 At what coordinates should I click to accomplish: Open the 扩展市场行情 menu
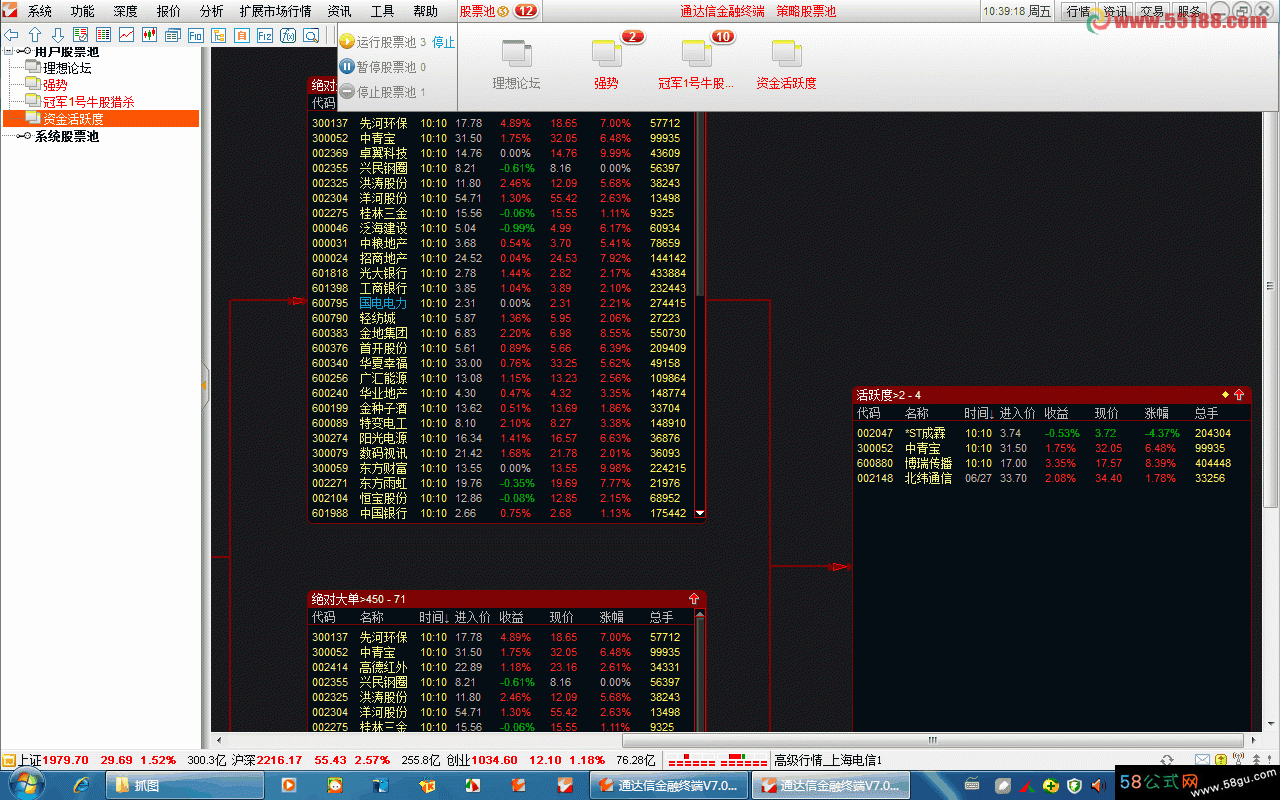[x=276, y=12]
